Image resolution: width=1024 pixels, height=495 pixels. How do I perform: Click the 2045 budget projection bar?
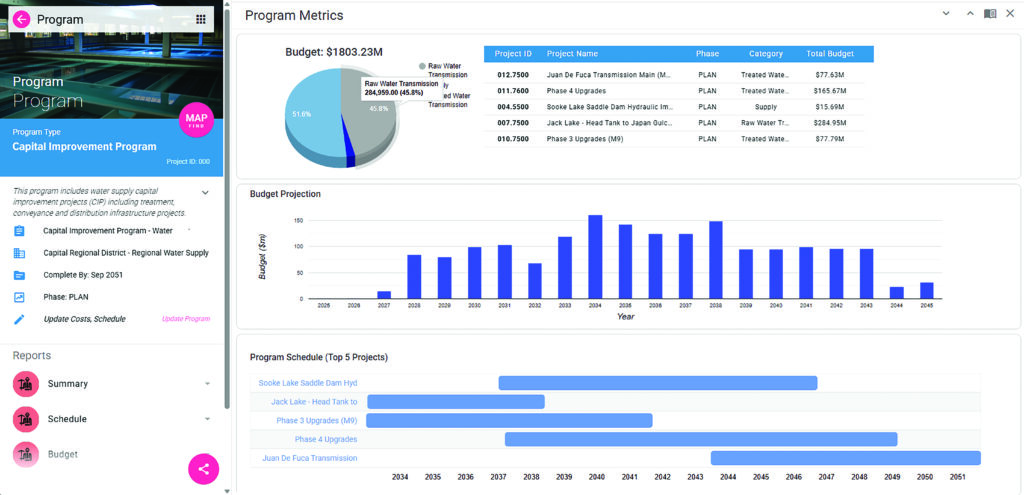coord(927,291)
